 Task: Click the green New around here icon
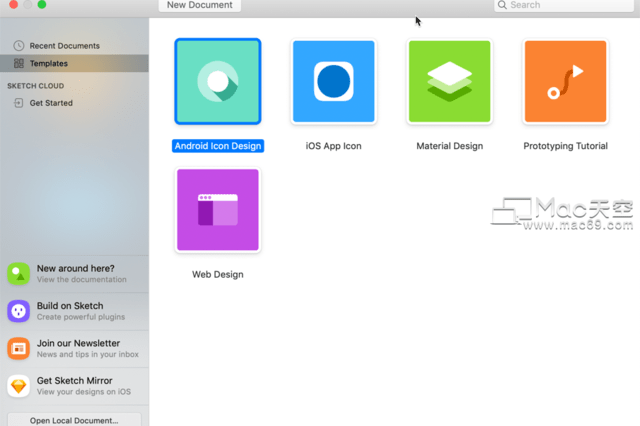pos(18,273)
